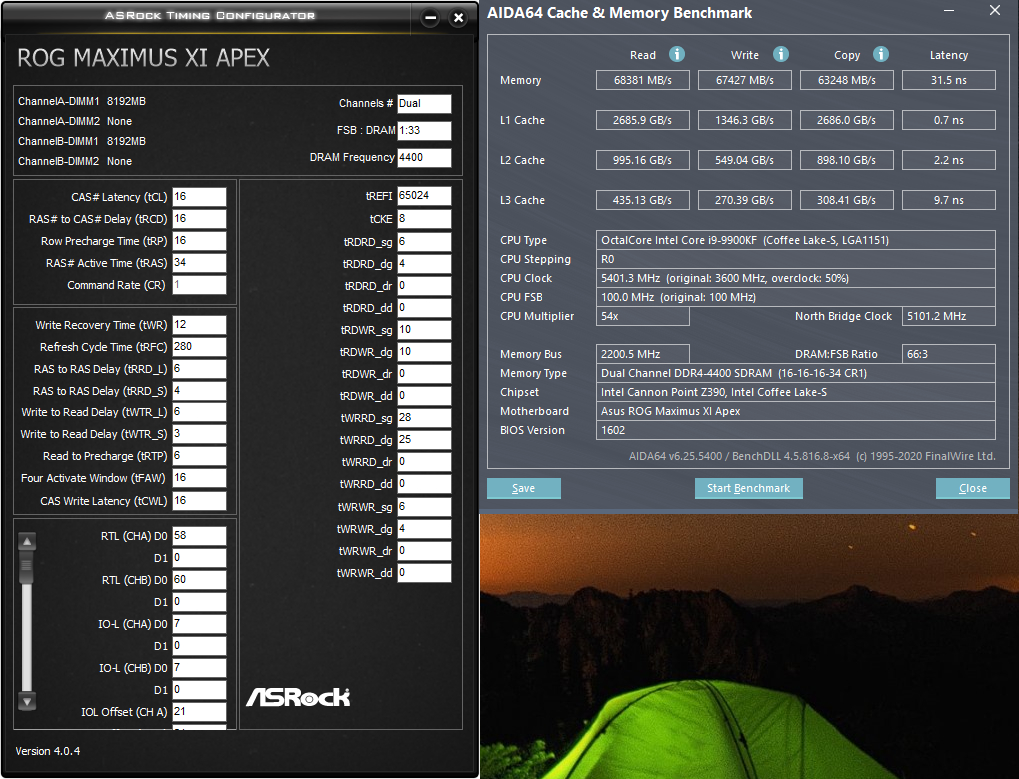Select the RAS# to CAS# Delay (tRCD) field
The width and height of the screenshot is (1019, 779).
tap(199, 219)
